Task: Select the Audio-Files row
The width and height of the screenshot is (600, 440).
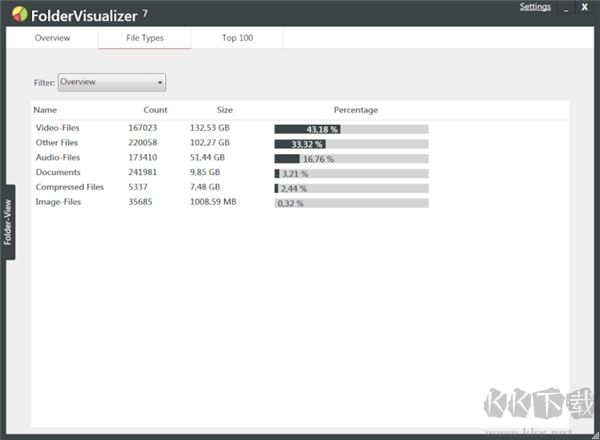Action: (300, 158)
